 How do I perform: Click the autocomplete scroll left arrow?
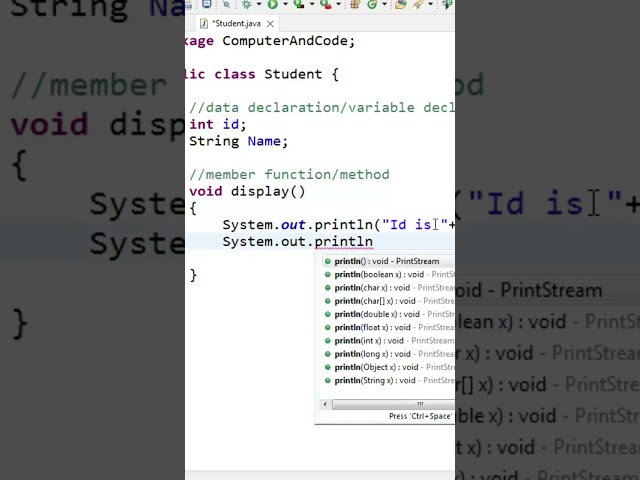click(x=325, y=404)
